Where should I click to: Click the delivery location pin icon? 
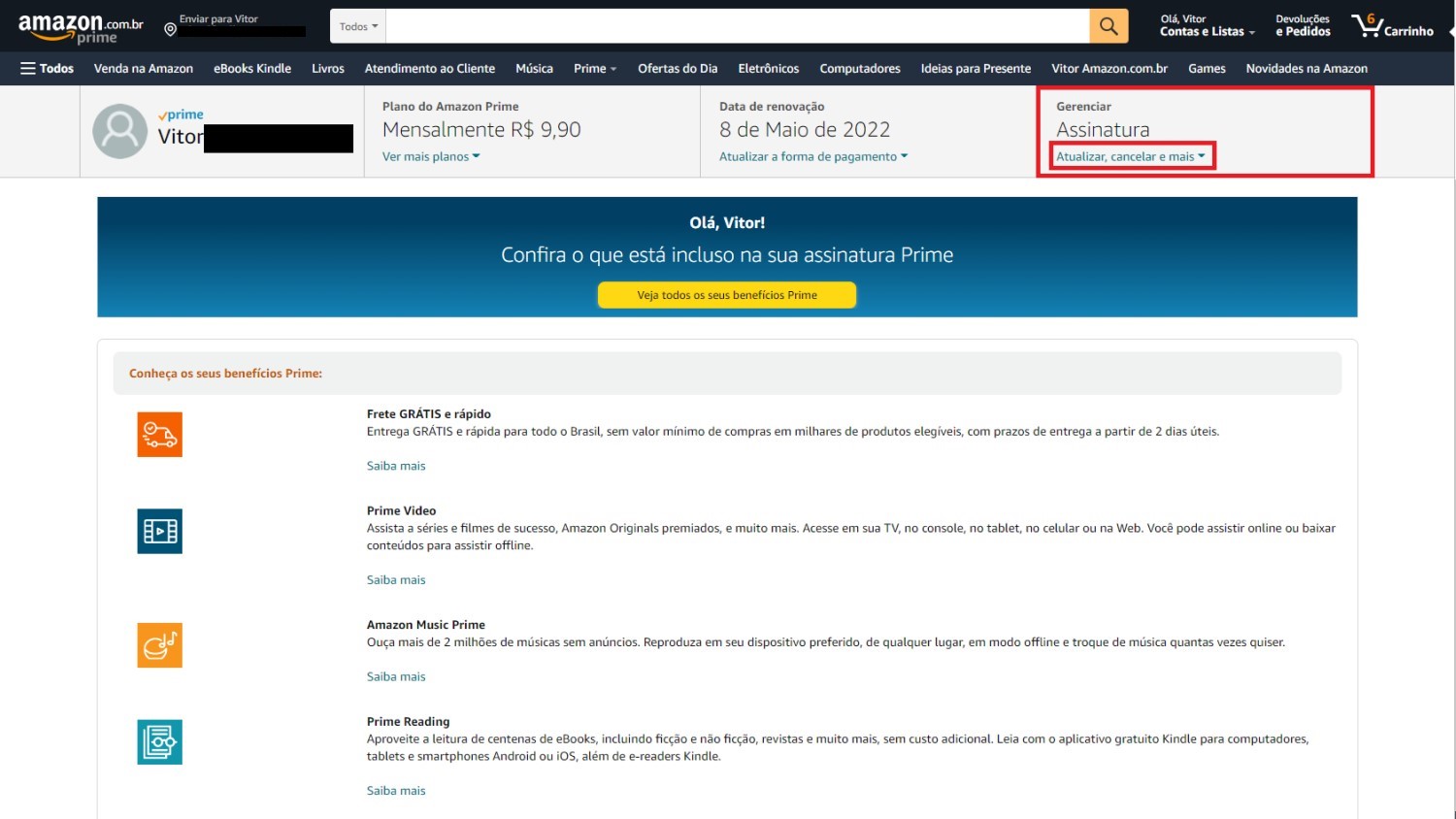click(x=170, y=30)
